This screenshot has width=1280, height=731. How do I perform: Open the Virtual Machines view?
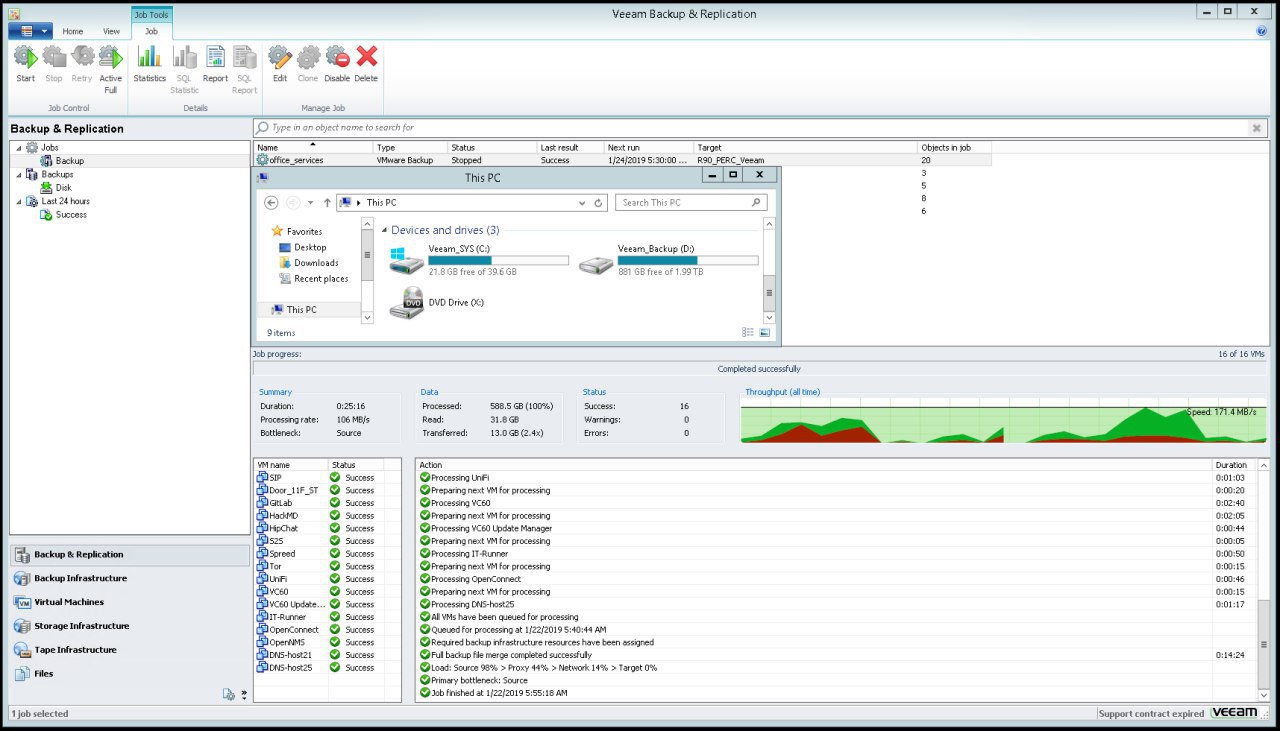tap(129, 602)
